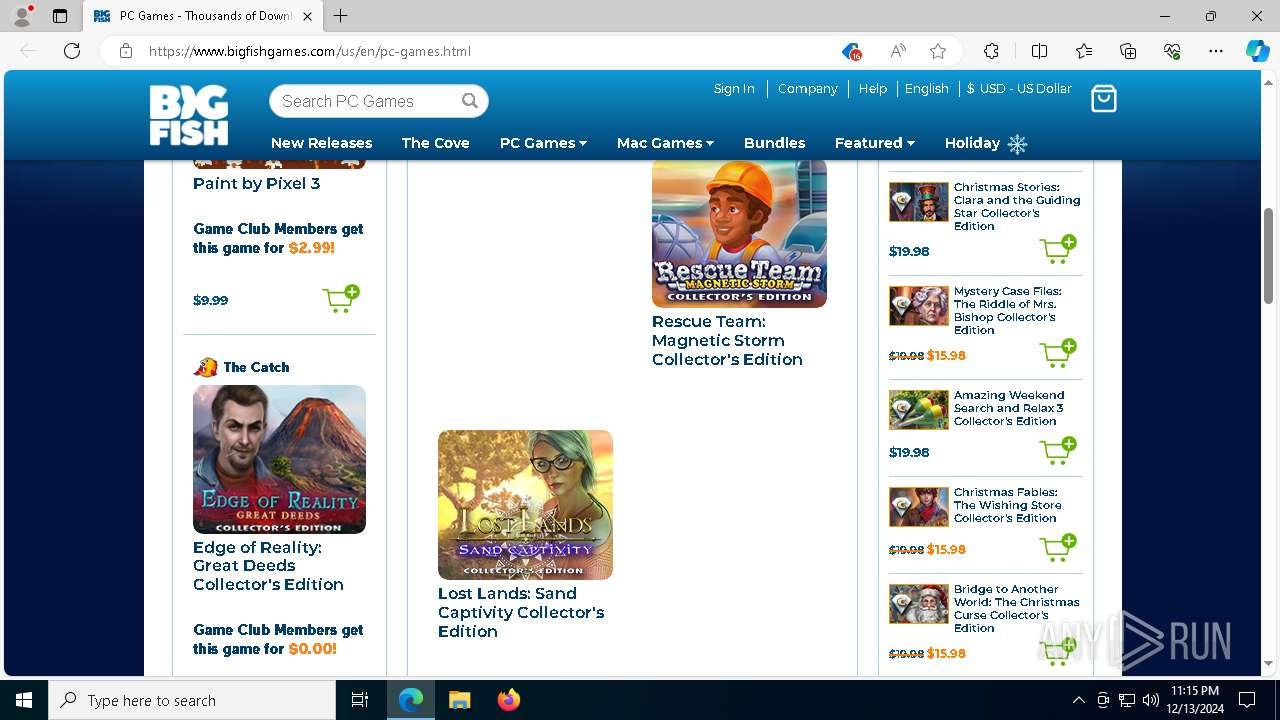Open Paint by Pixel 3 title link
1280x720 pixels.
point(256,183)
